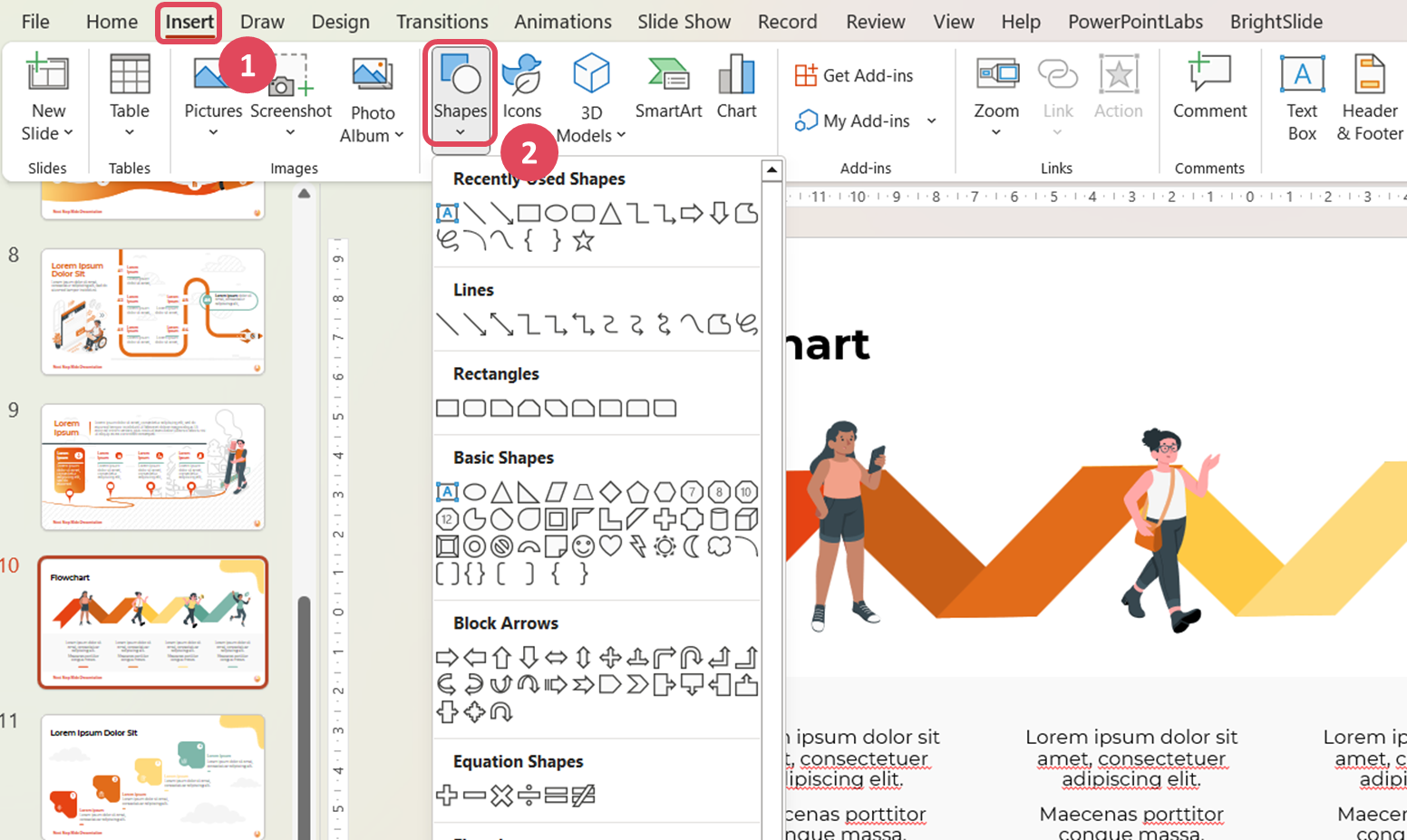Select the chevron shape in Block Arrows
Viewport: 1407px width, 840px height.
click(637, 685)
